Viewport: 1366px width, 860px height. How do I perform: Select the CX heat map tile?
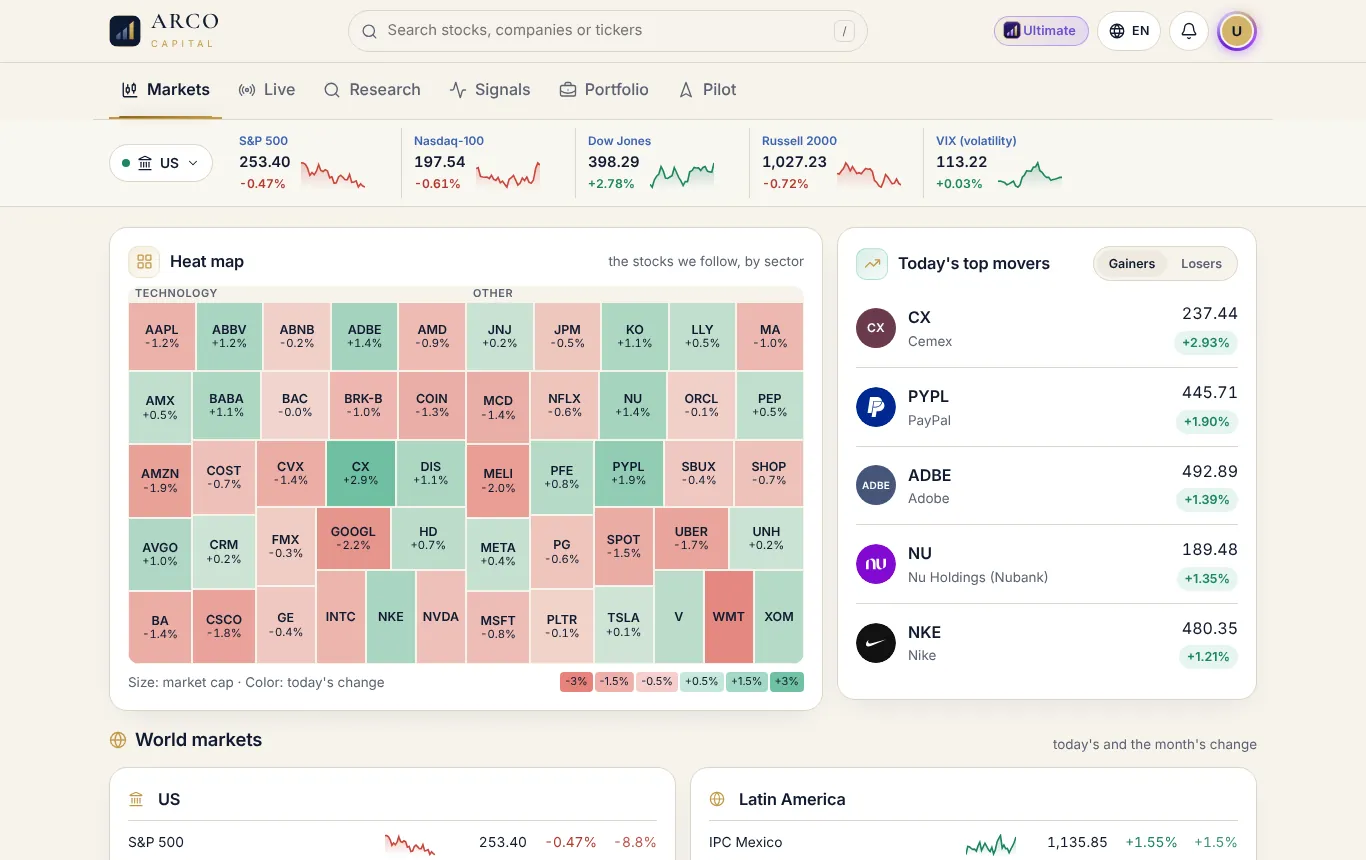(x=361, y=473)
